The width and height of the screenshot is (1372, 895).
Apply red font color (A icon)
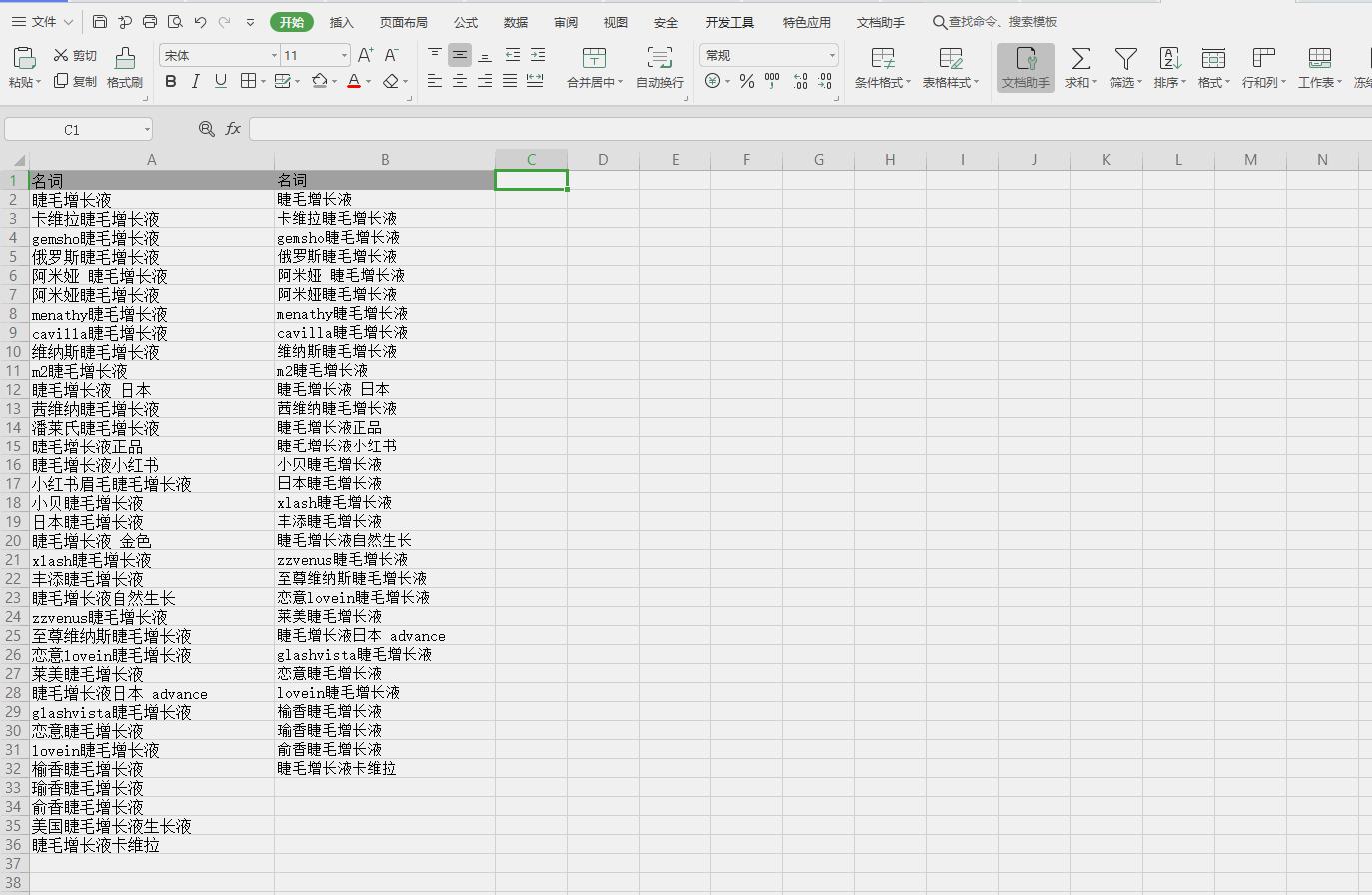tap(354, 81)
